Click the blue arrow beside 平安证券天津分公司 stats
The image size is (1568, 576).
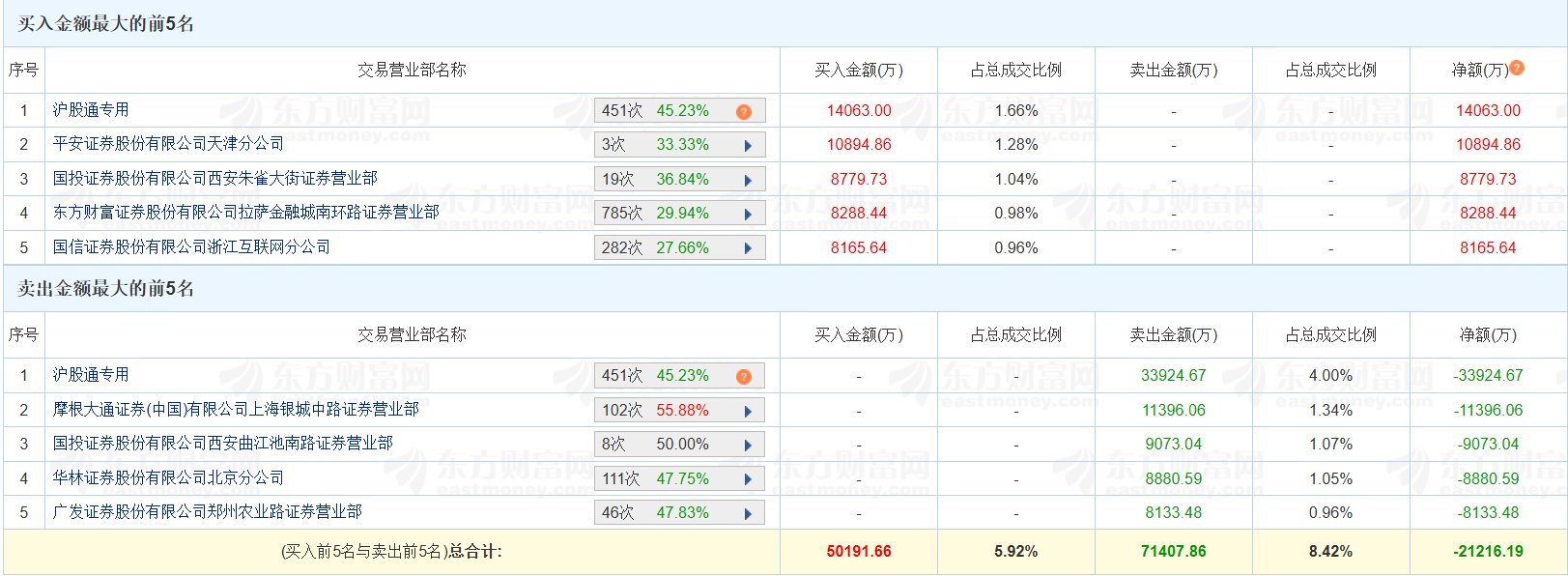(x=748, y=146)
